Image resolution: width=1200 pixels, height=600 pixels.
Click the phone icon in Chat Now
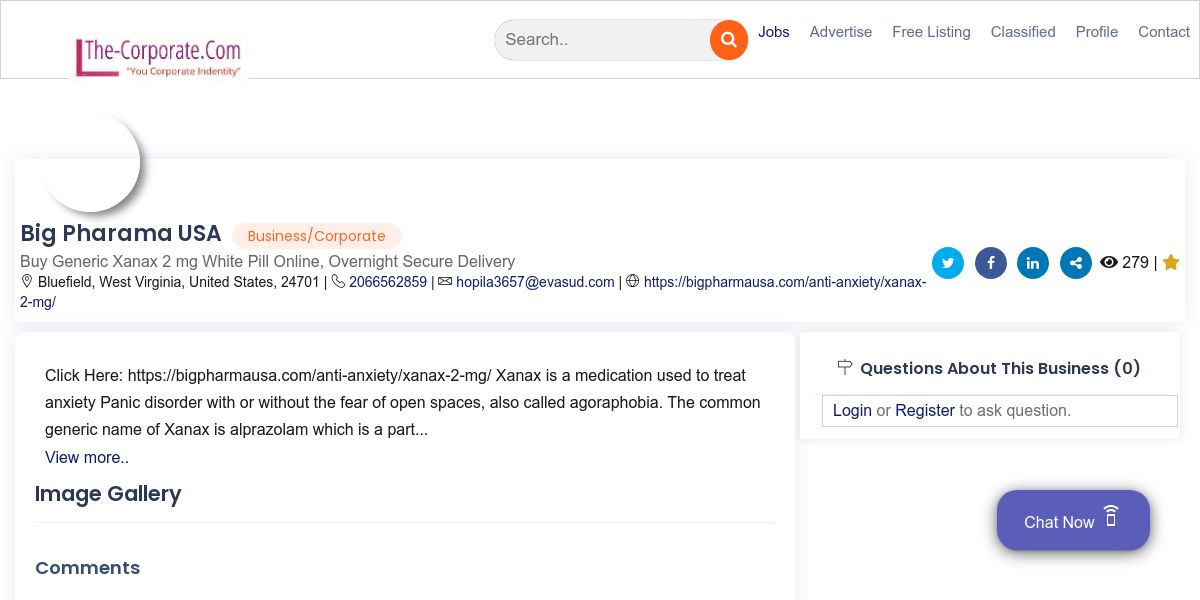1111,516
